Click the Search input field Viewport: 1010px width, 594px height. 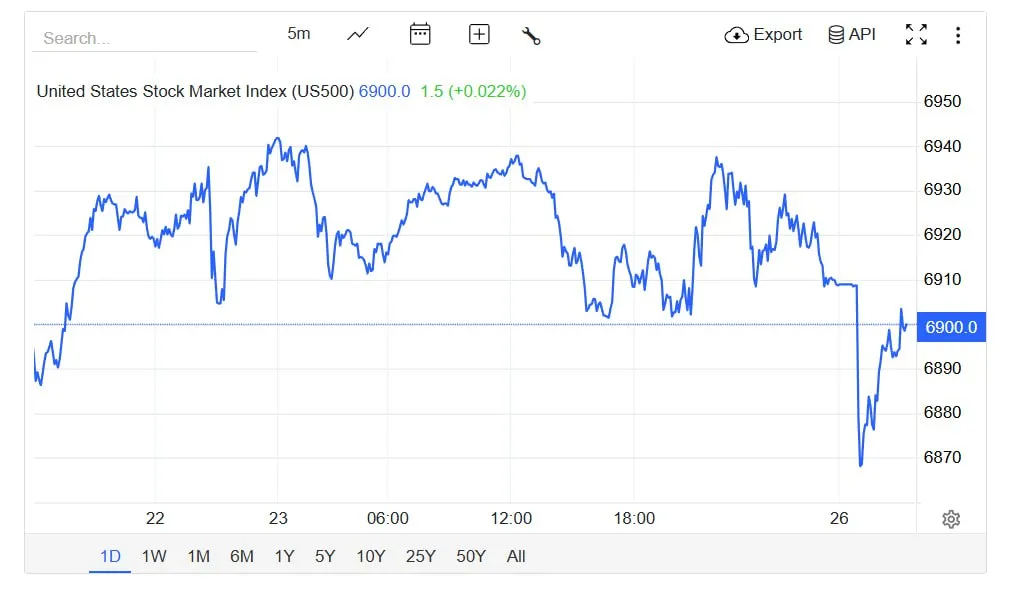[x=145, y=38]
